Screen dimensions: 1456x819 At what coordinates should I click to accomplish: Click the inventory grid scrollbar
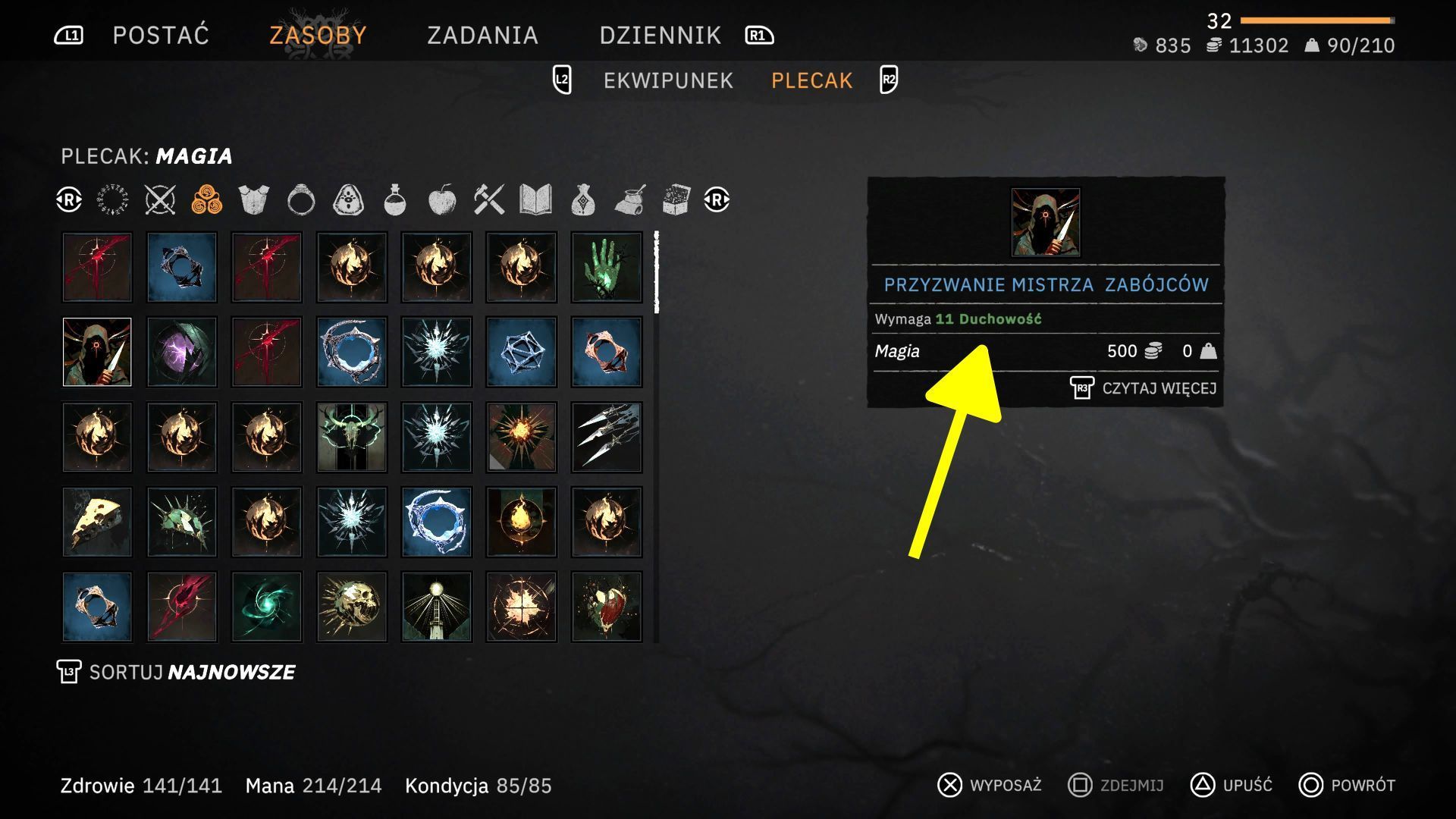point(656,437)
